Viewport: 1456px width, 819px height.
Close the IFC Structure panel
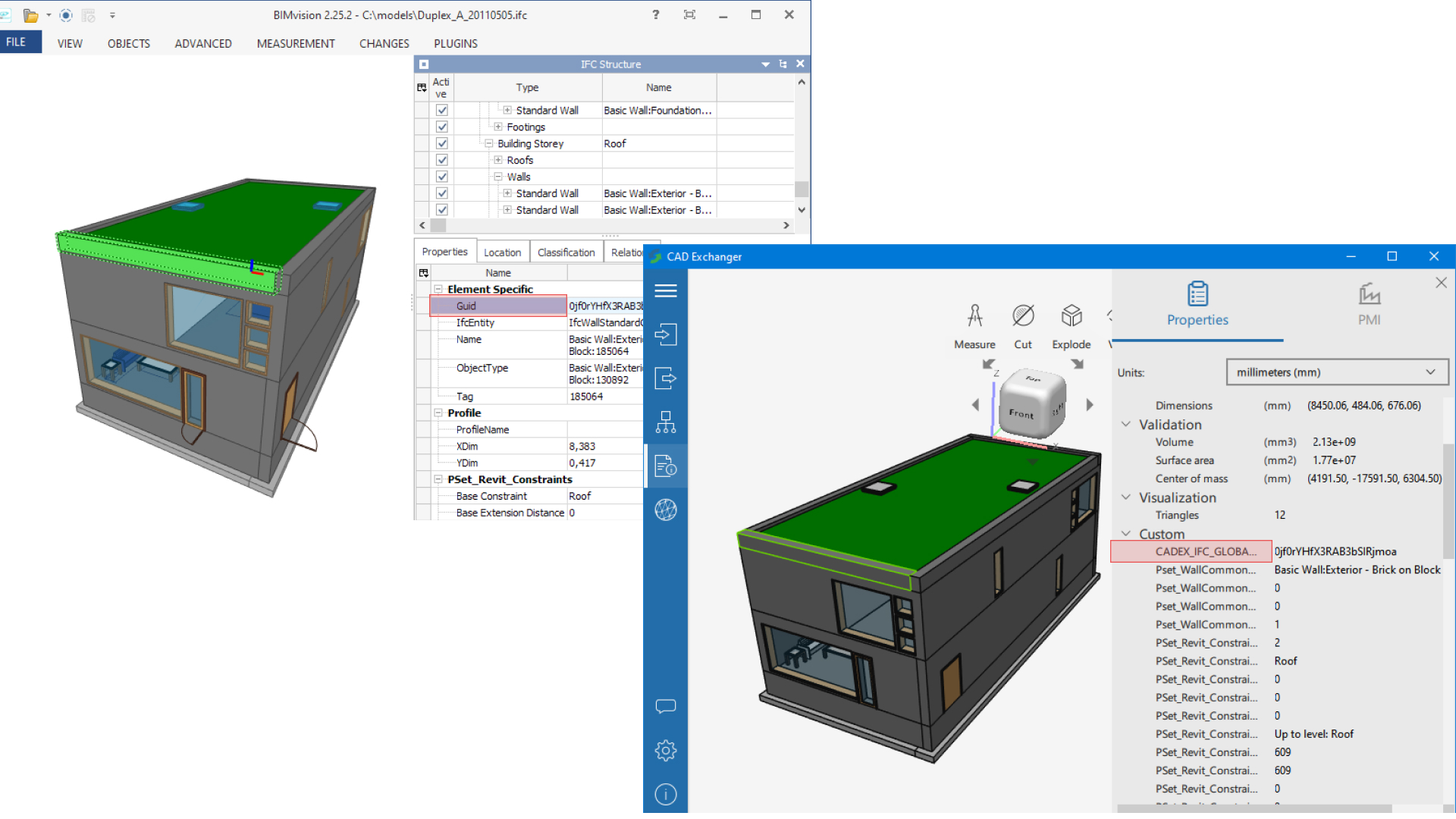(x=800, y=64)
